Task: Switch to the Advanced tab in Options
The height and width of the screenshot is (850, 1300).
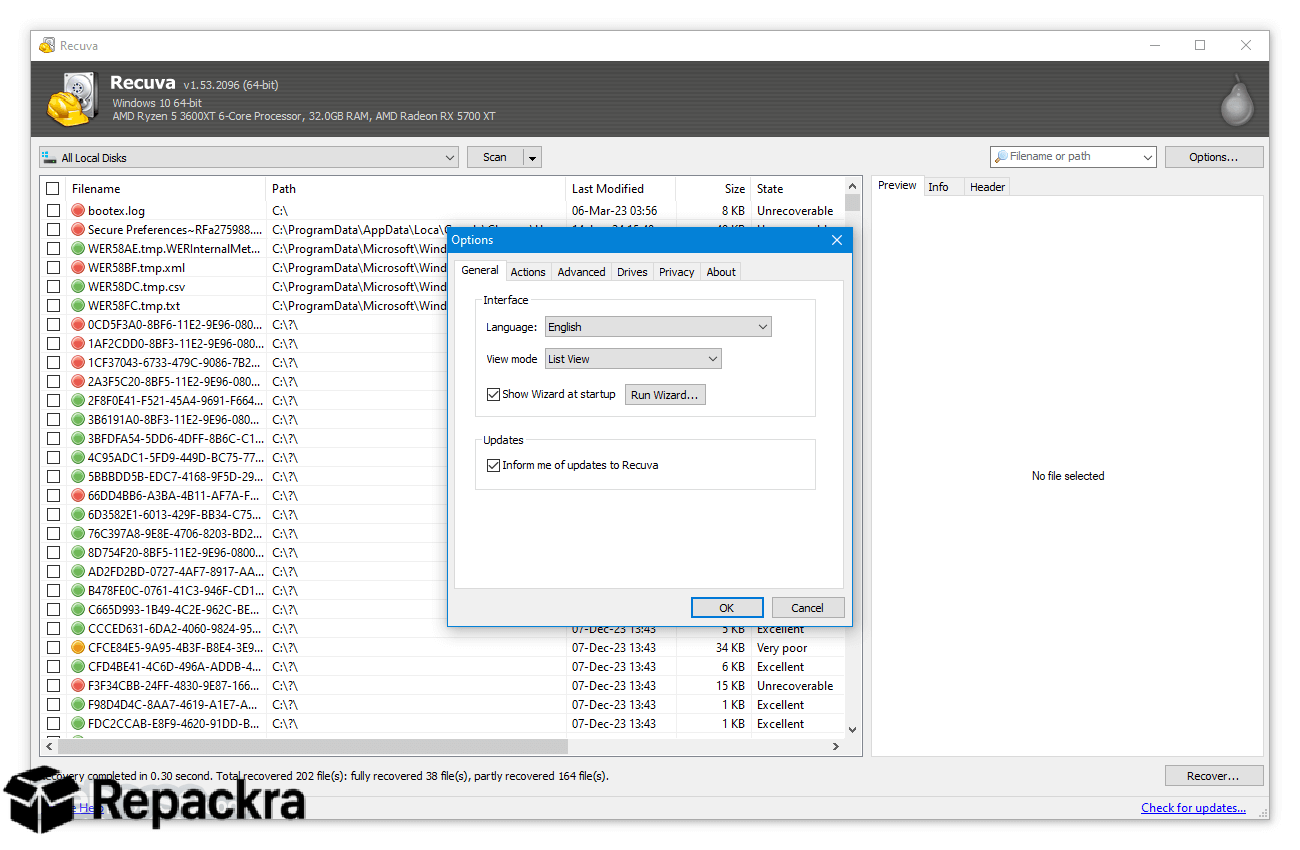Action: tap(581, 272)
